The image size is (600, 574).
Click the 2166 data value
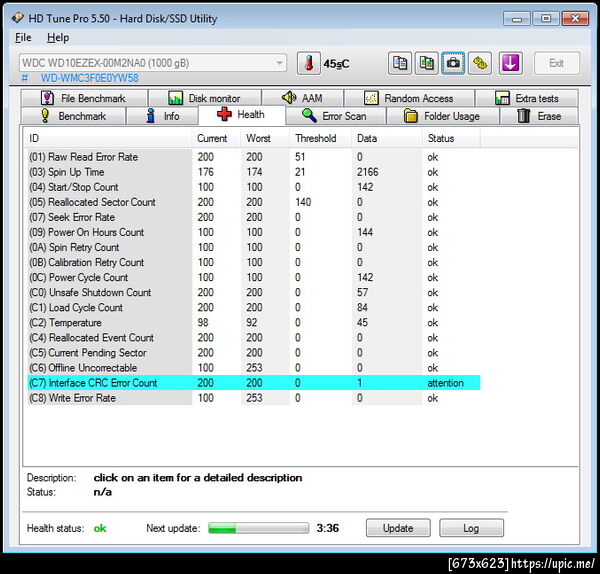point(367,172)
